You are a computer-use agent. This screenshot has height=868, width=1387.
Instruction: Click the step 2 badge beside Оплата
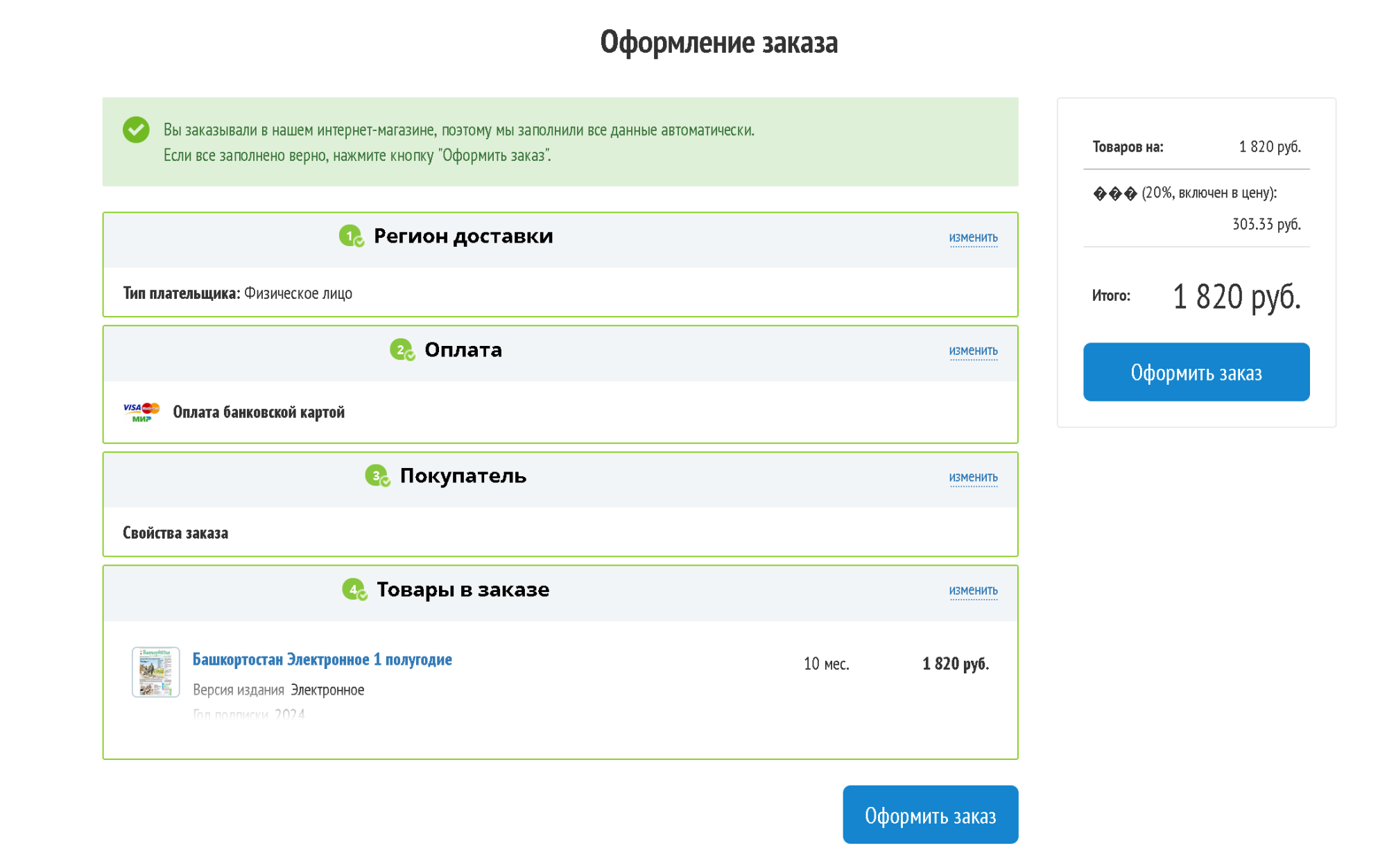coord(402,349)
